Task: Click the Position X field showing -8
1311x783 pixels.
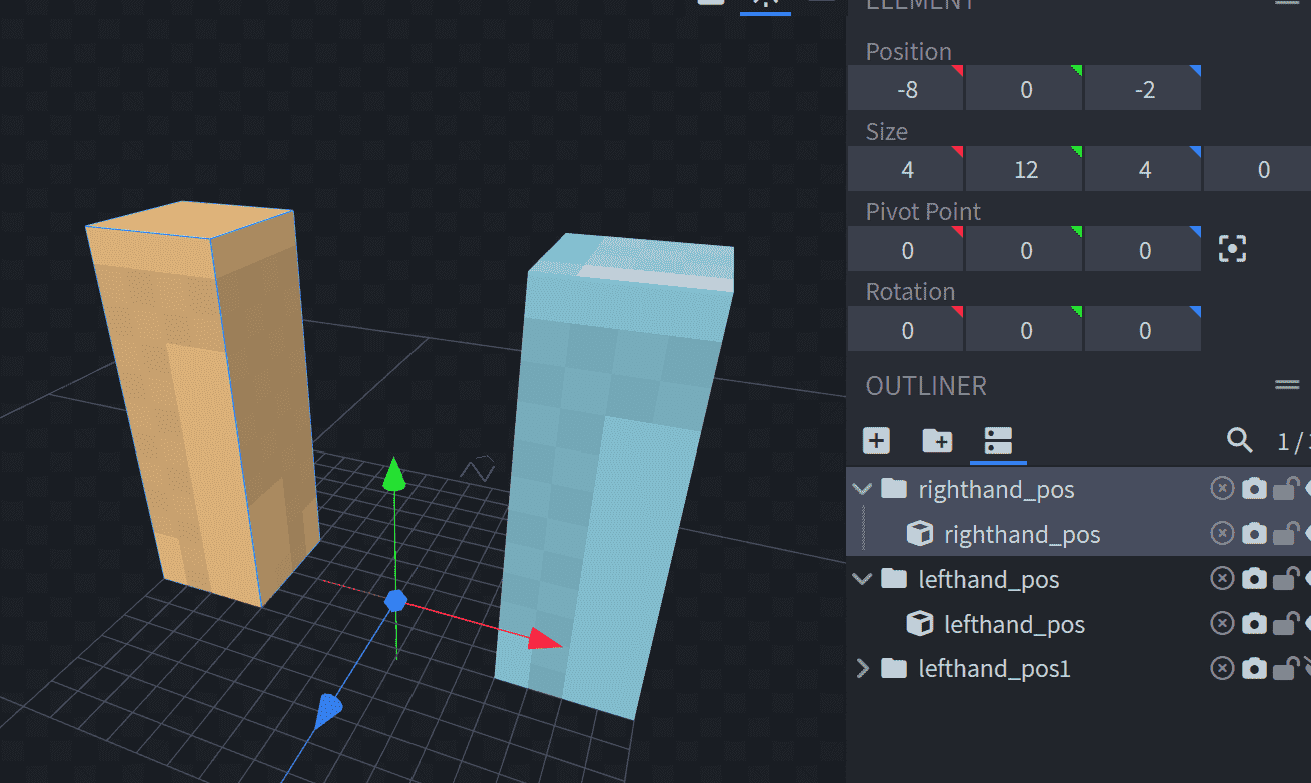Action: [906, 89]
